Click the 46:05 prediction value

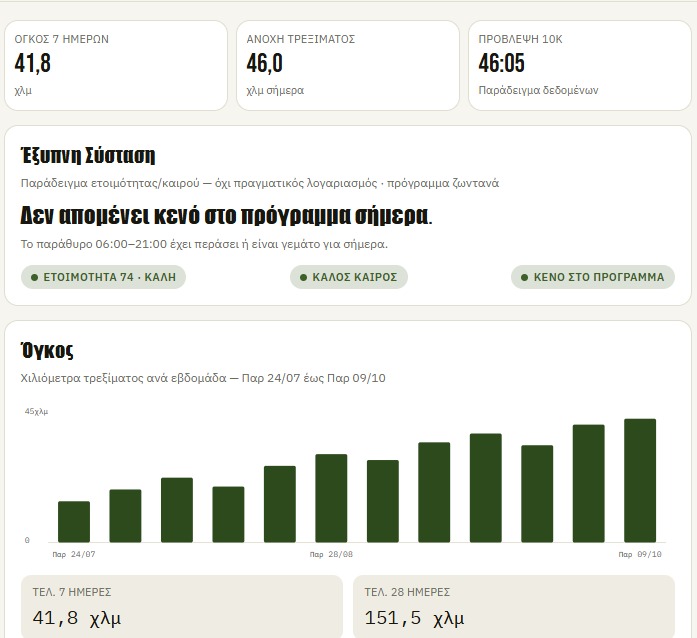pyautogui.click(x=501, y=63)
